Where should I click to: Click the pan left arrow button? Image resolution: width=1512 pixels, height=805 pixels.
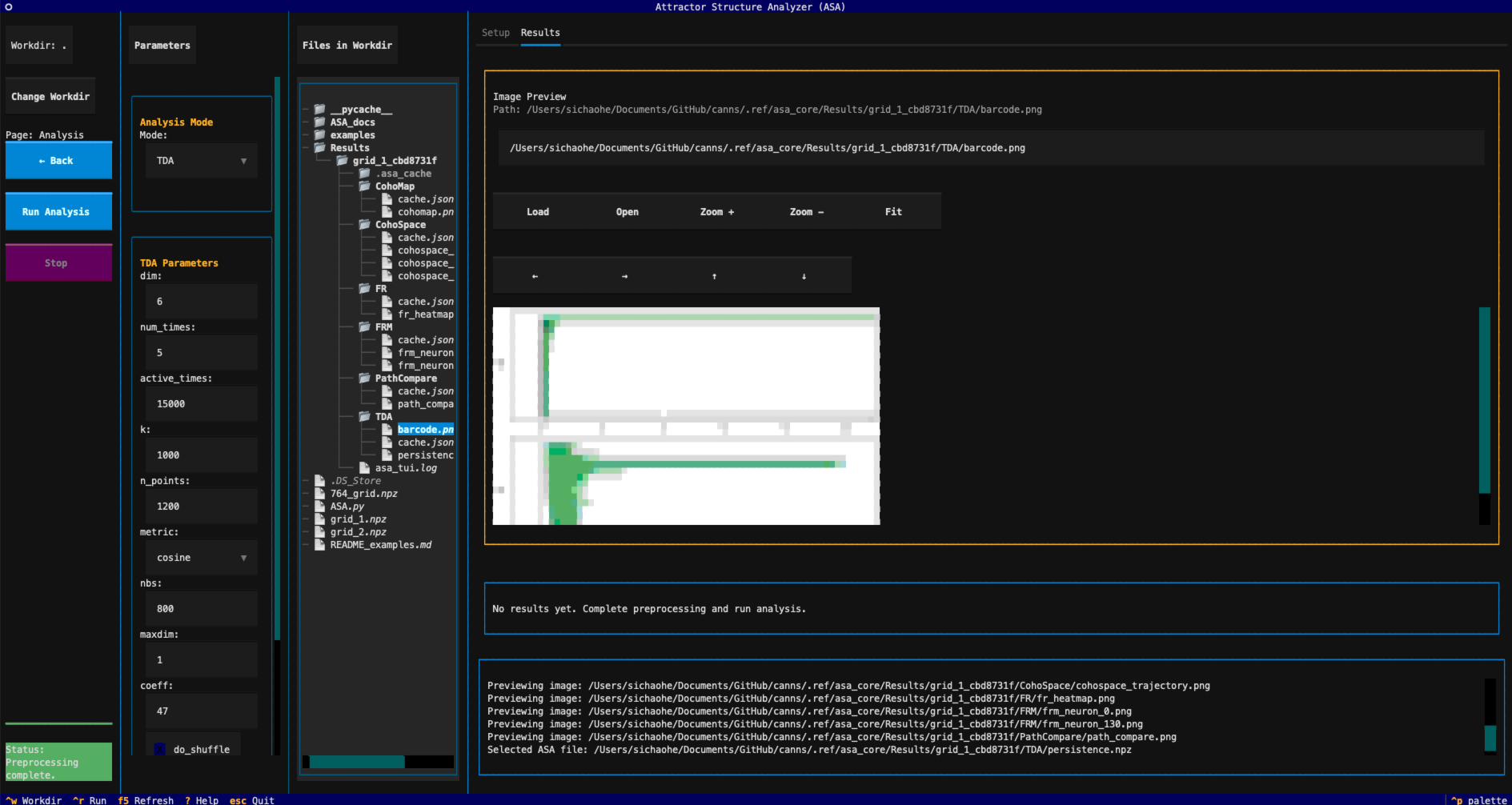535,276
